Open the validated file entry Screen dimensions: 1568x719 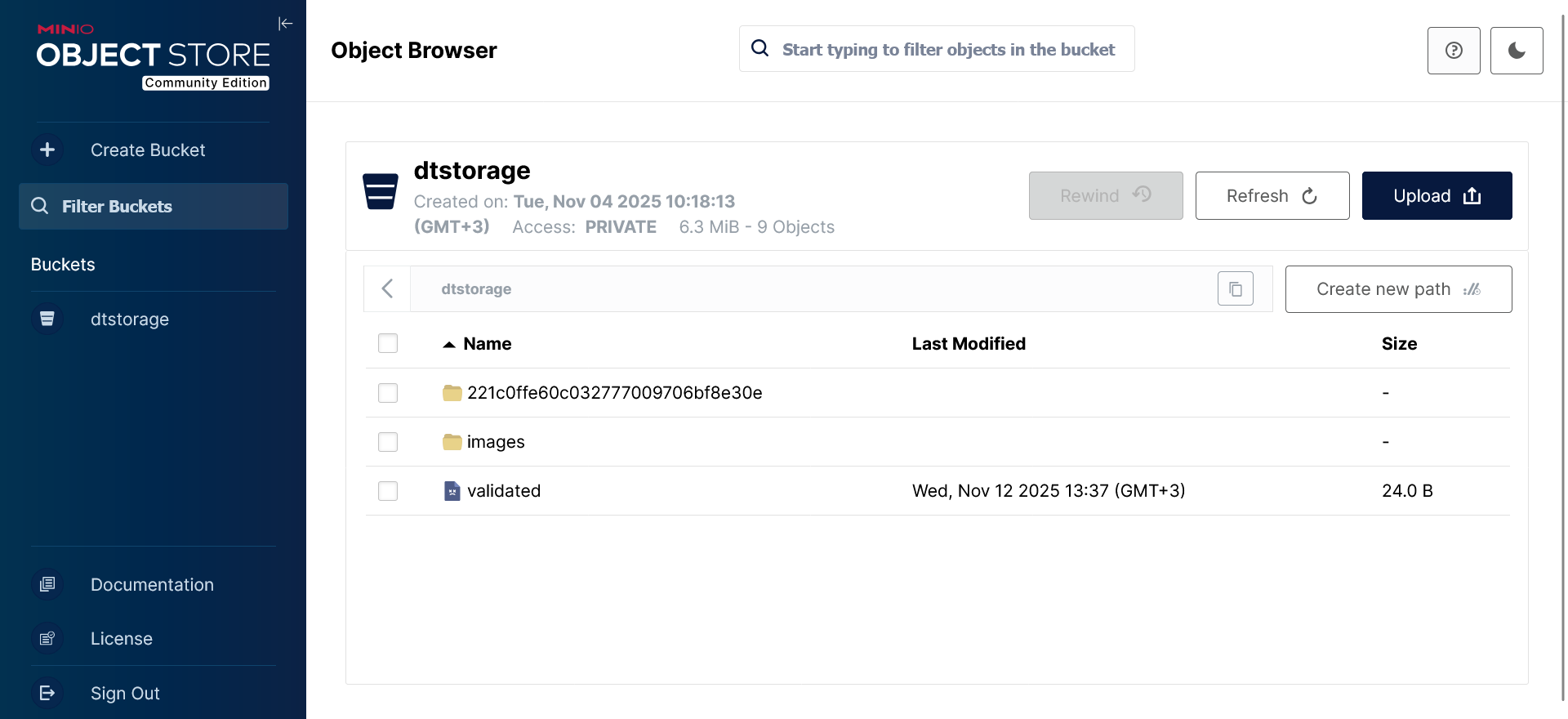[x=503, y=491]
